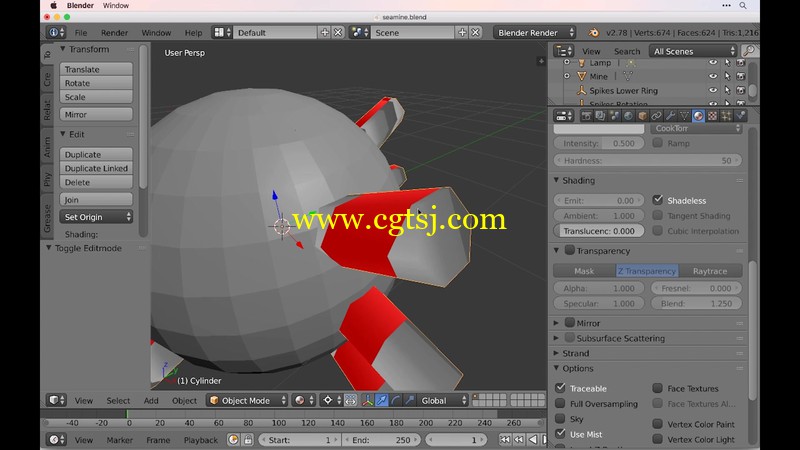Enable the Mirror panel checkbox
This screenshot has height=450, width=800.
coord(570,322)
